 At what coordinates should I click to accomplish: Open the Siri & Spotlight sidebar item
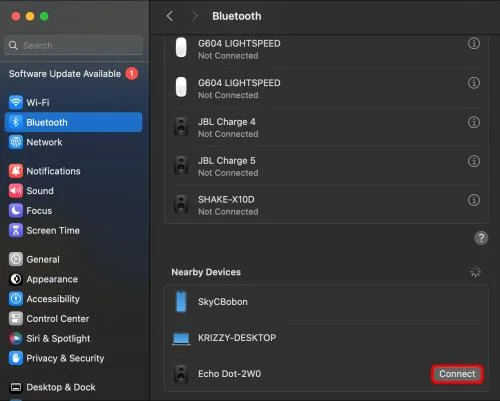coord(73,338)
